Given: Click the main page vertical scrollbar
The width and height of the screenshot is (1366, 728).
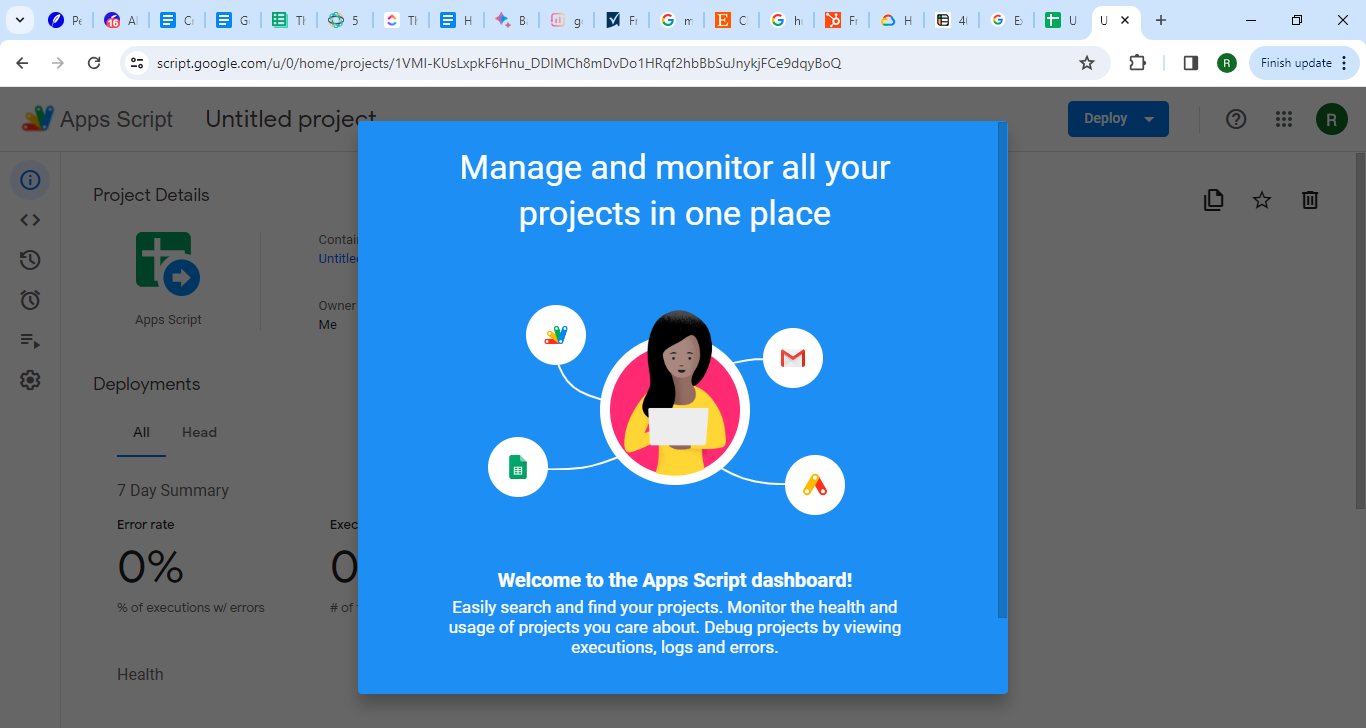Looking at the screenshot, I should coord(1360,330).
